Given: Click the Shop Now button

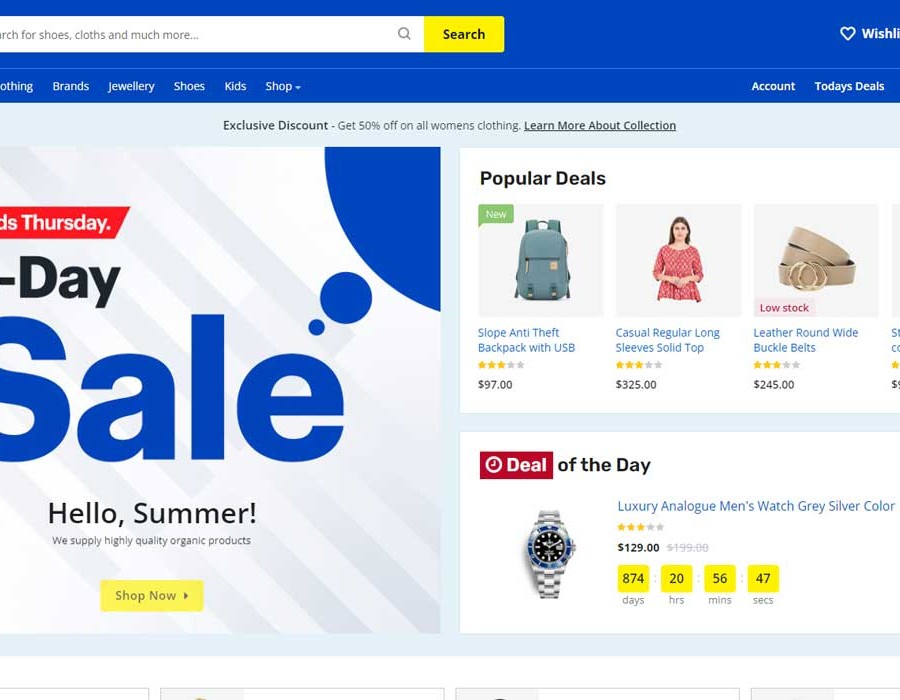Looking at the screenshot, I should coord(152,596).
